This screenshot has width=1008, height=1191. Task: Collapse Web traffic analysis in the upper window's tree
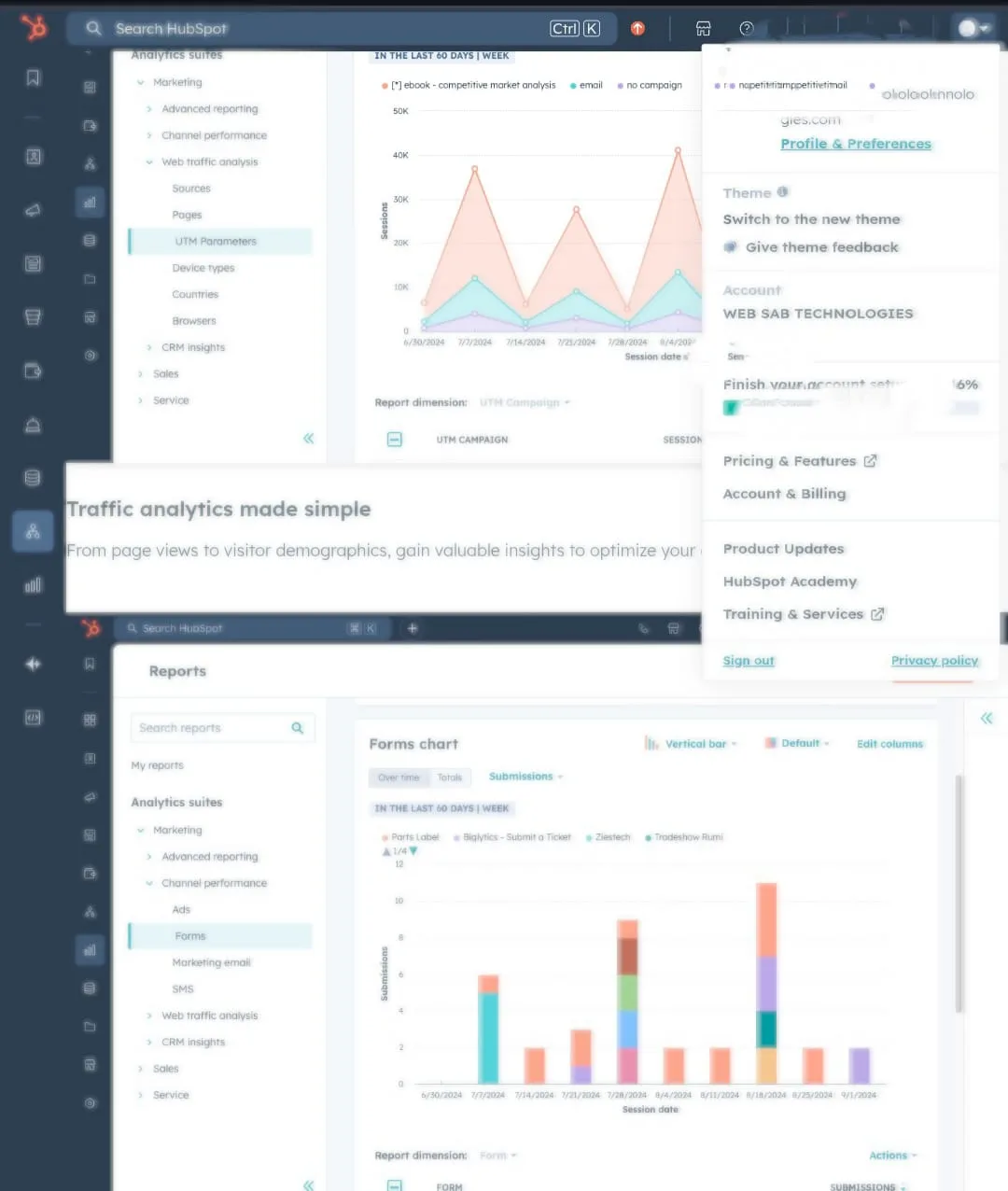(x=149, y=161)
